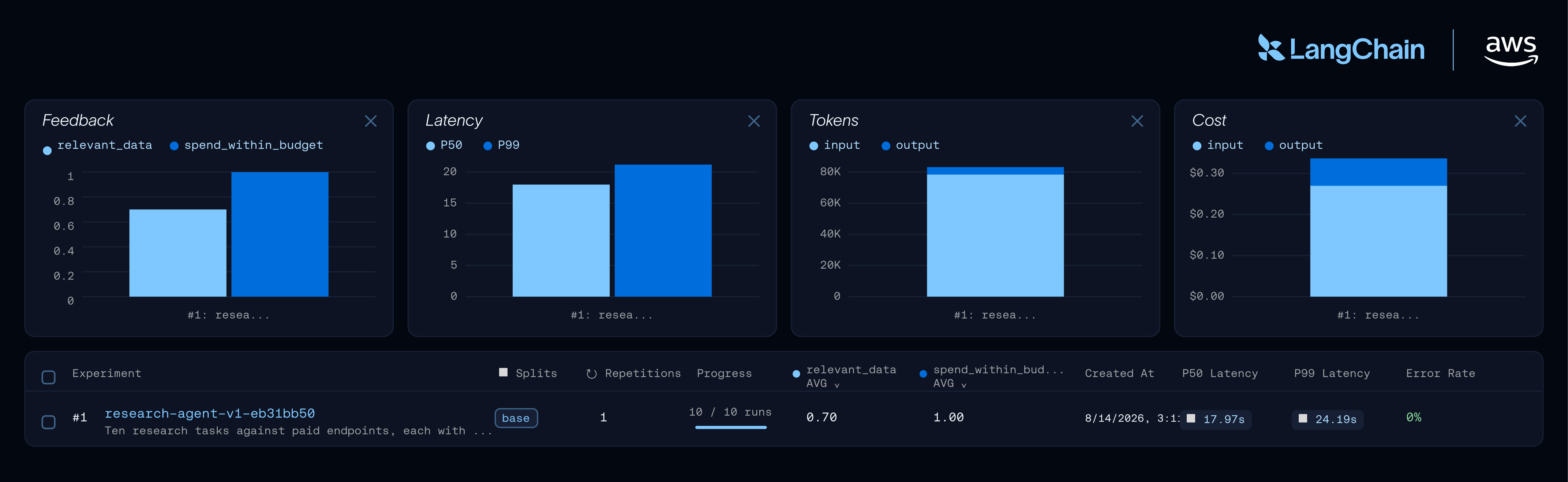Screen dimensions: 1568x482
Task: Click the relevant_data column blue dot
Action: click(796, 374)
